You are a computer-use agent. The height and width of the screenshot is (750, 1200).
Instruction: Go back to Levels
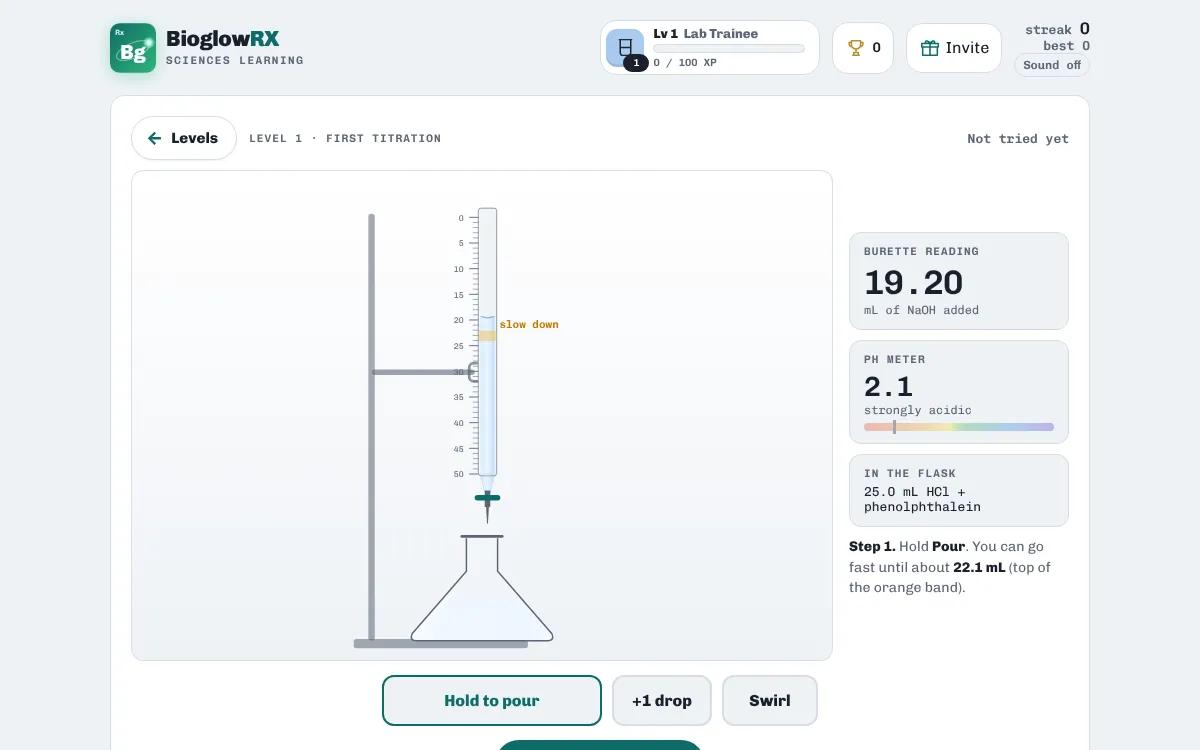pyautogui.click(x=184, y=138)
